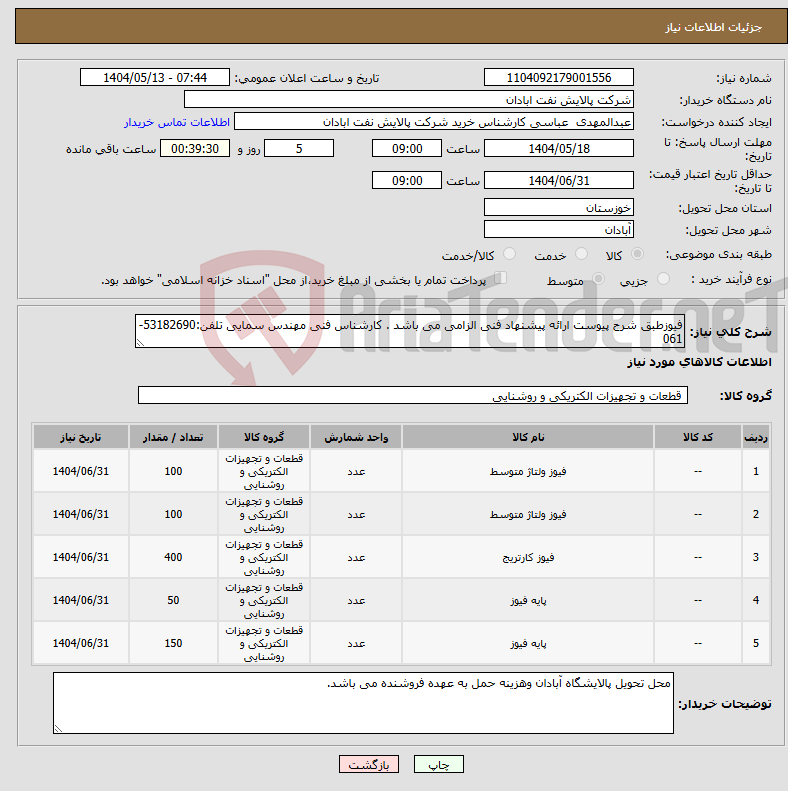This screenshot has width=788, height=791.
Task: Click the requester field عبدالمهدی عباسی
Action: tap(434, 122)
